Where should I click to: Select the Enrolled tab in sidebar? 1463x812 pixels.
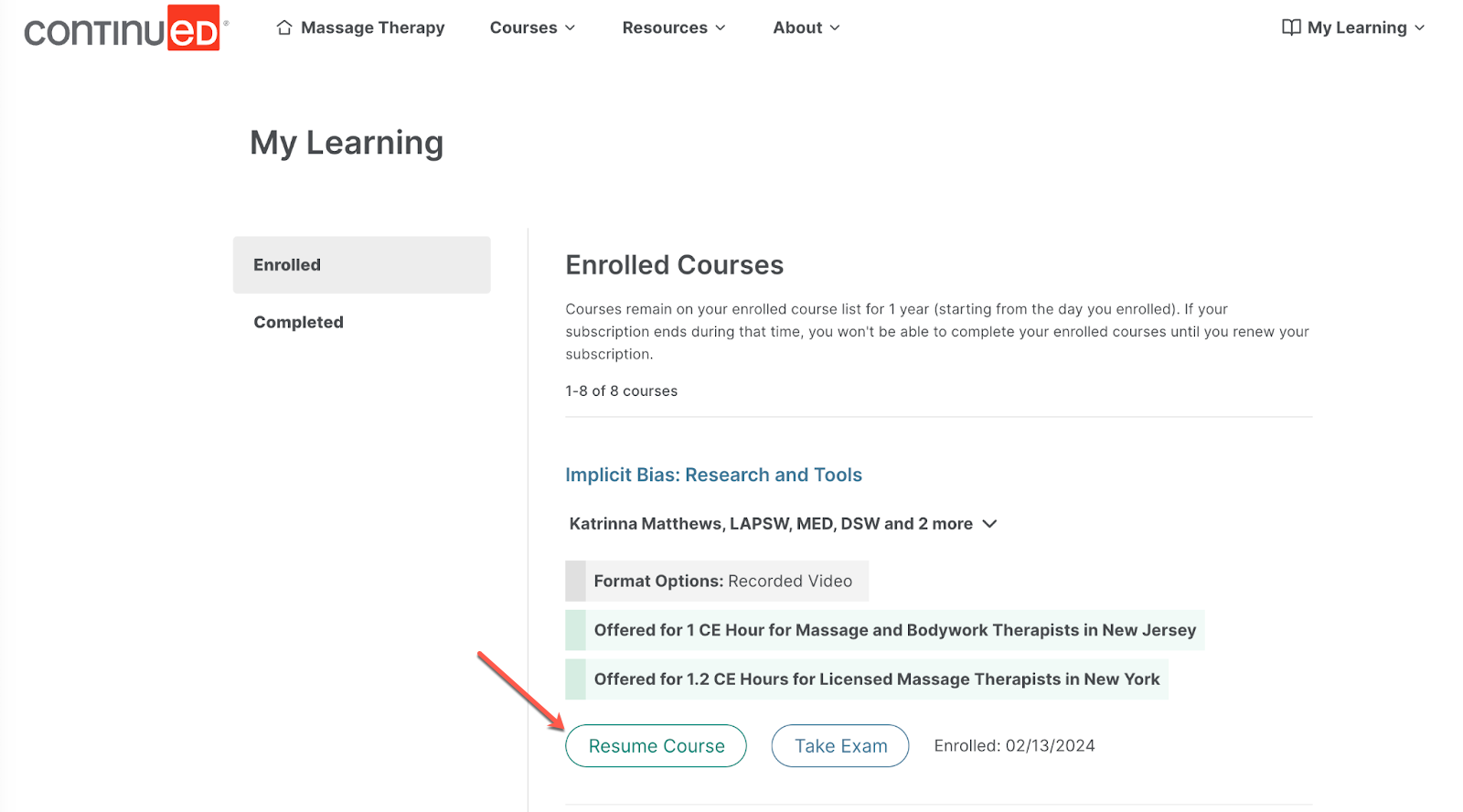click(x=361, y=265)
